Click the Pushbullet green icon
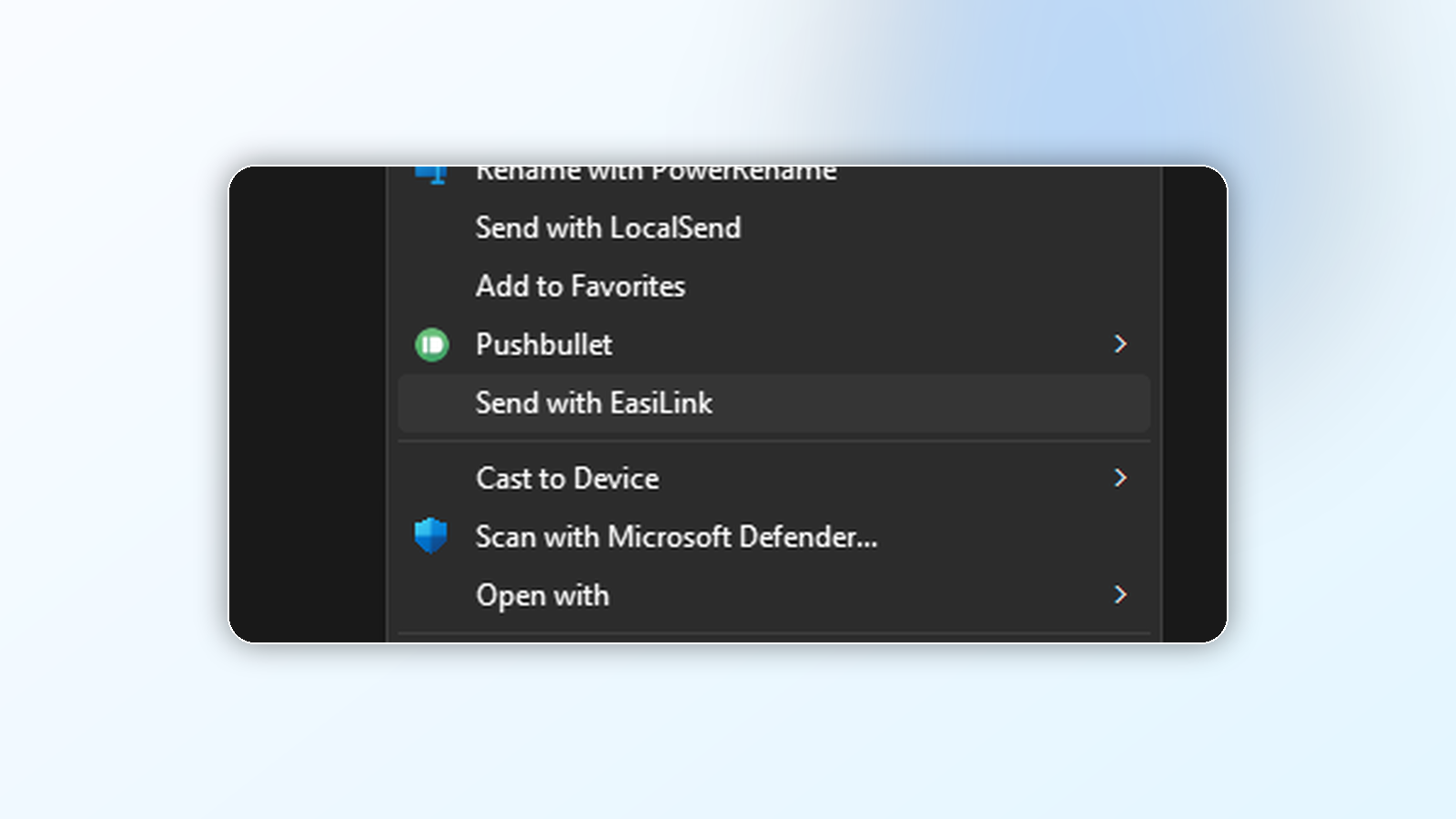1456x819 pixels. click(432, 345)
